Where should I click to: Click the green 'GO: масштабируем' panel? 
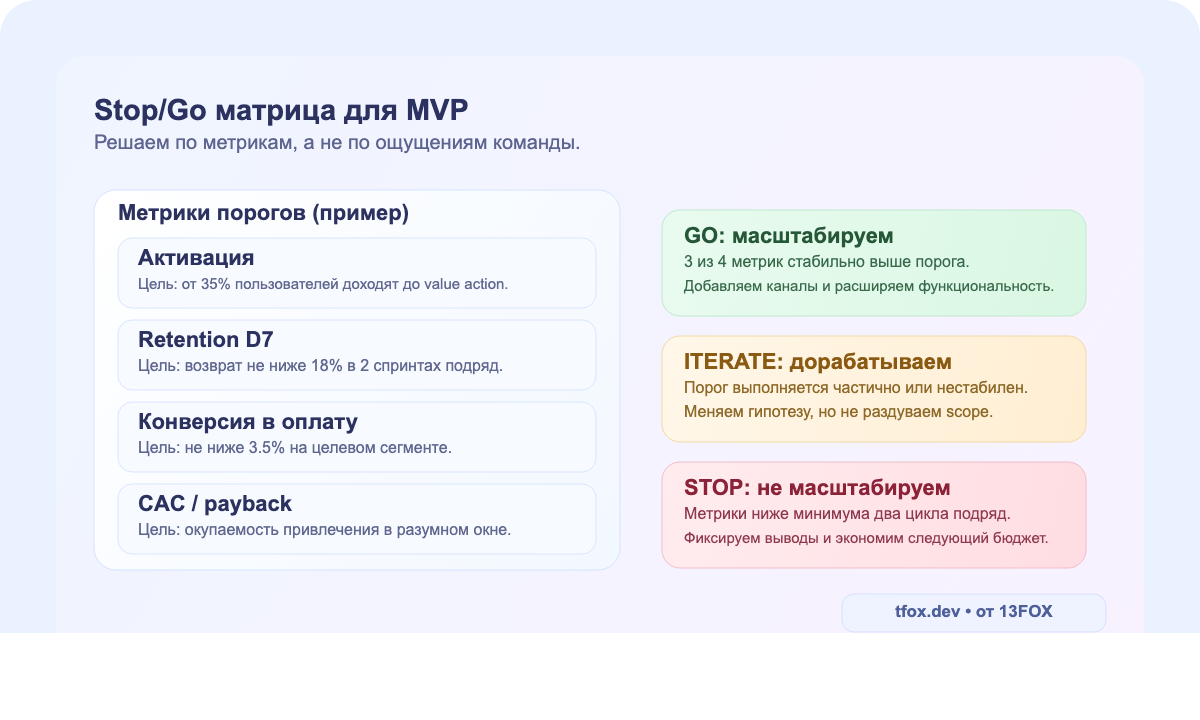(x=873, y=262)
